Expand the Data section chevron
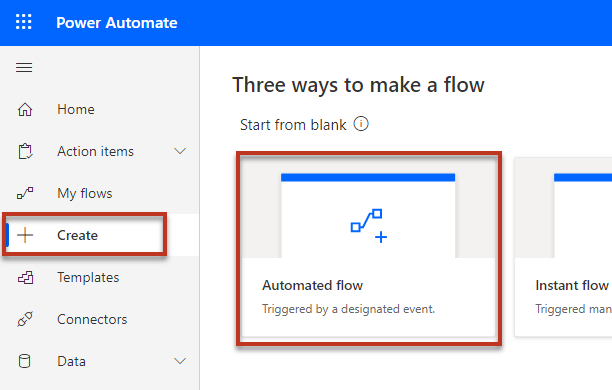Screen dimensions: 612x390 click(180, 361)
